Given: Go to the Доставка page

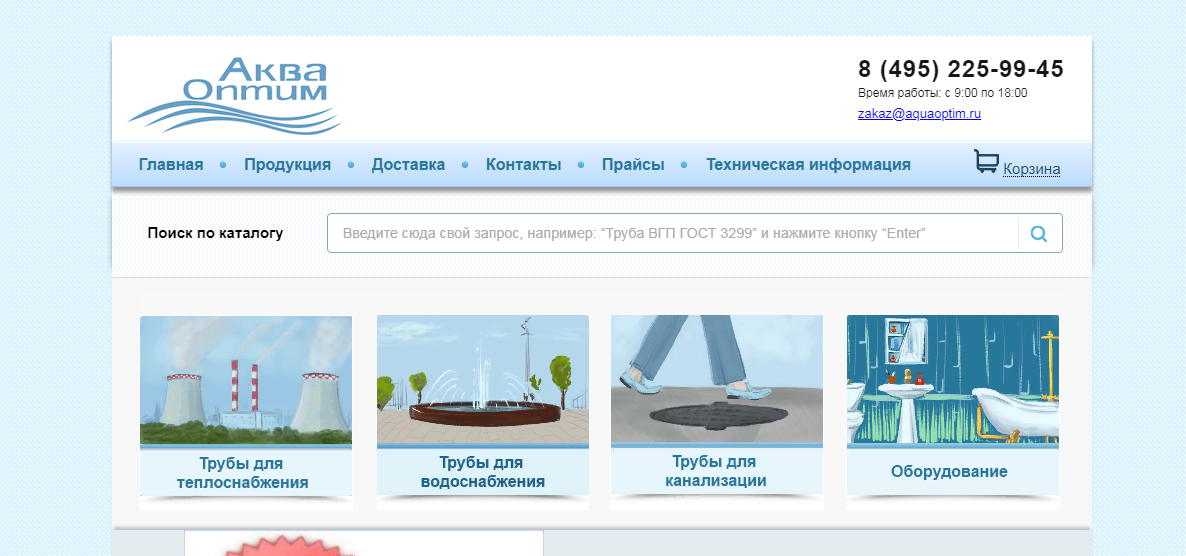Looking at the screenshot, I should 408,165.
